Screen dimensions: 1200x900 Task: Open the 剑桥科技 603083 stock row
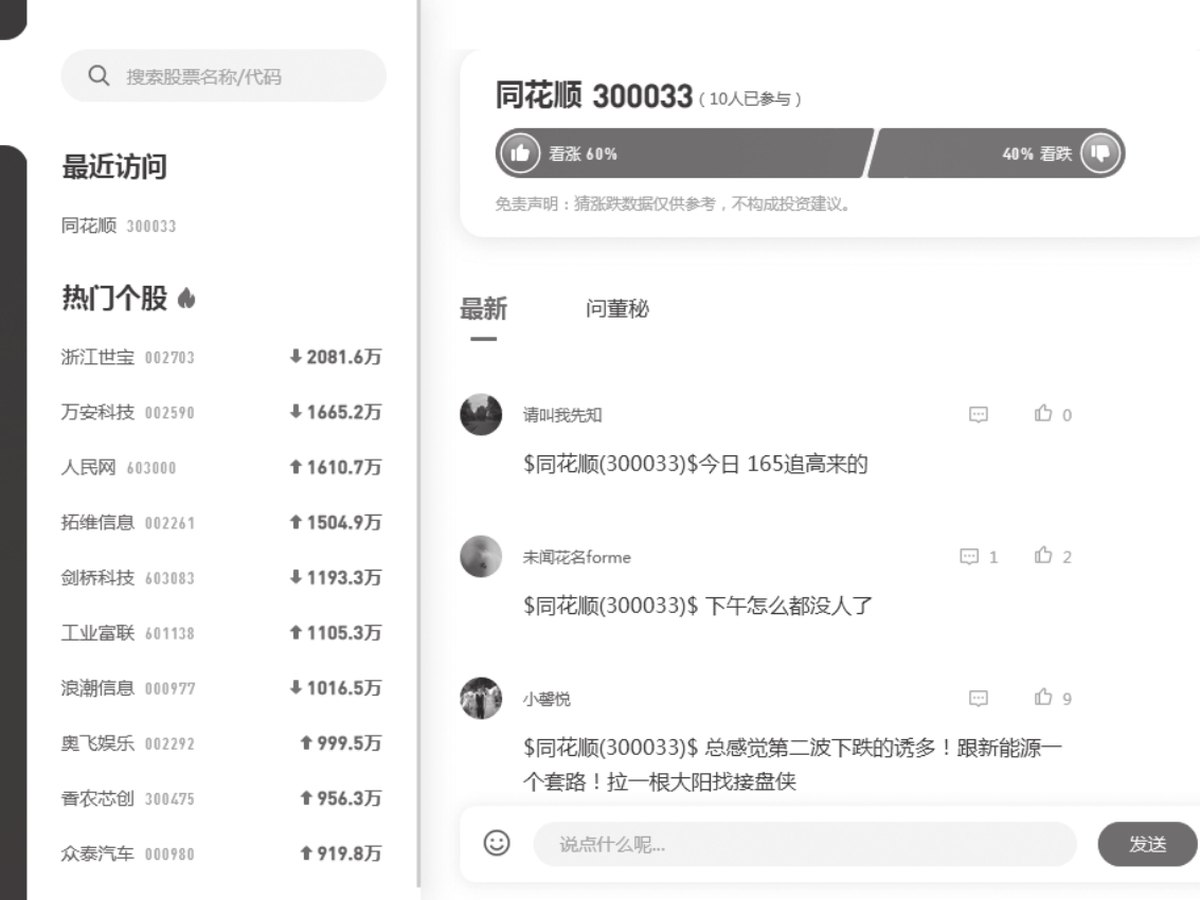[221, 578]
